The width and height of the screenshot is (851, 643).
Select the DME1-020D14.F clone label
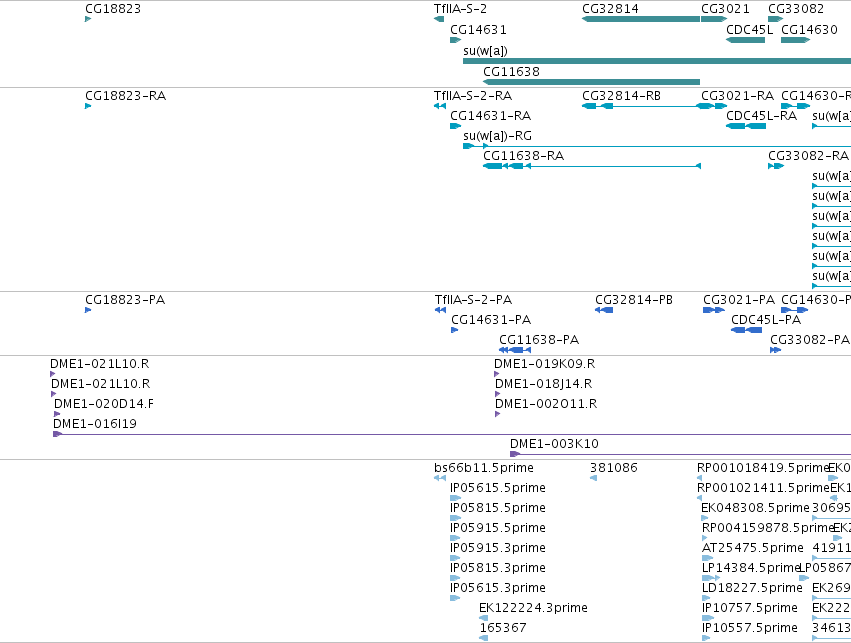[x=104, y=404]
